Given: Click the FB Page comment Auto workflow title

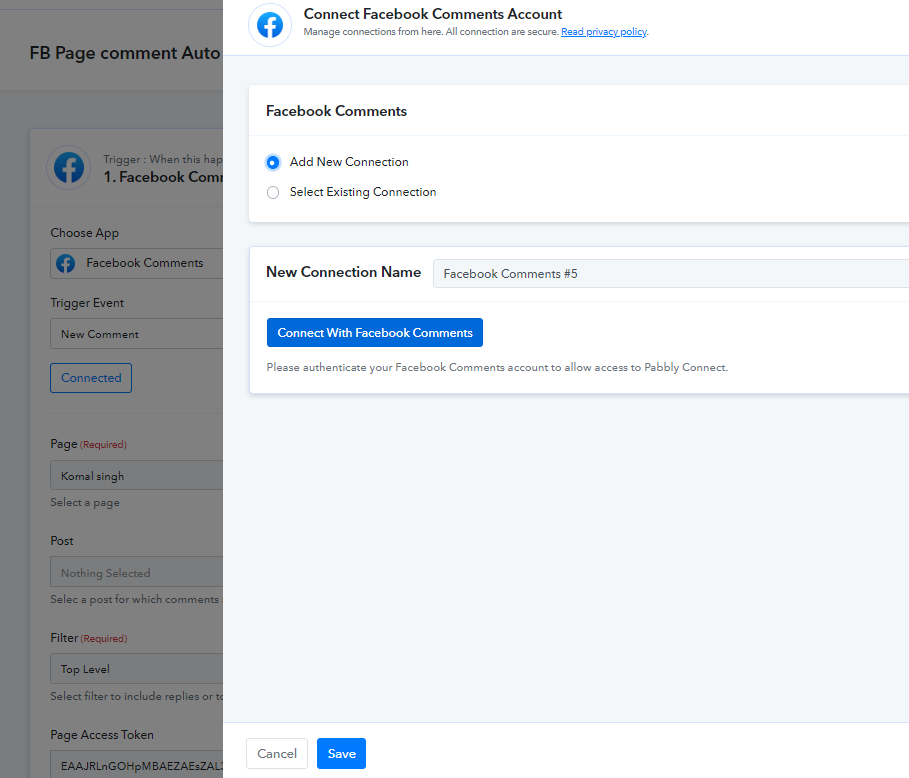Looking at the screenshot, I should tap(125, 53).
